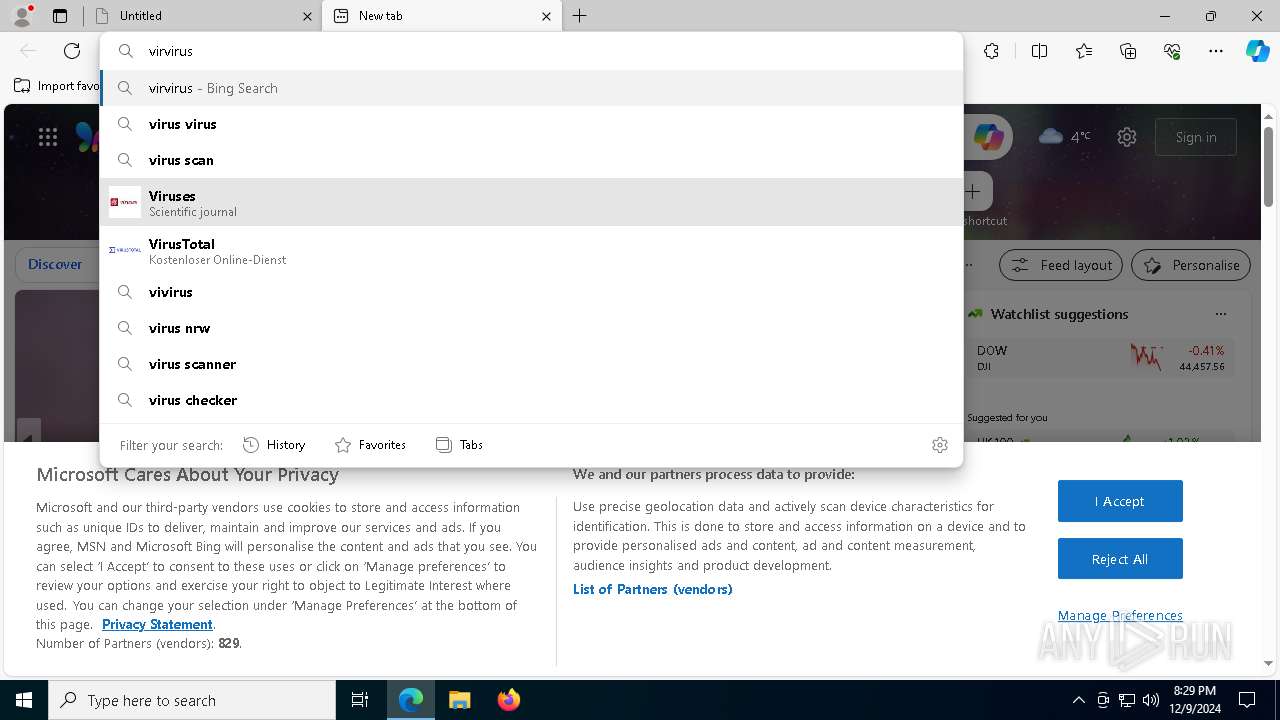Open the Favorites star toolbar icon
This screenshot has height=720, width=1280.
[x=1084, y=51]
